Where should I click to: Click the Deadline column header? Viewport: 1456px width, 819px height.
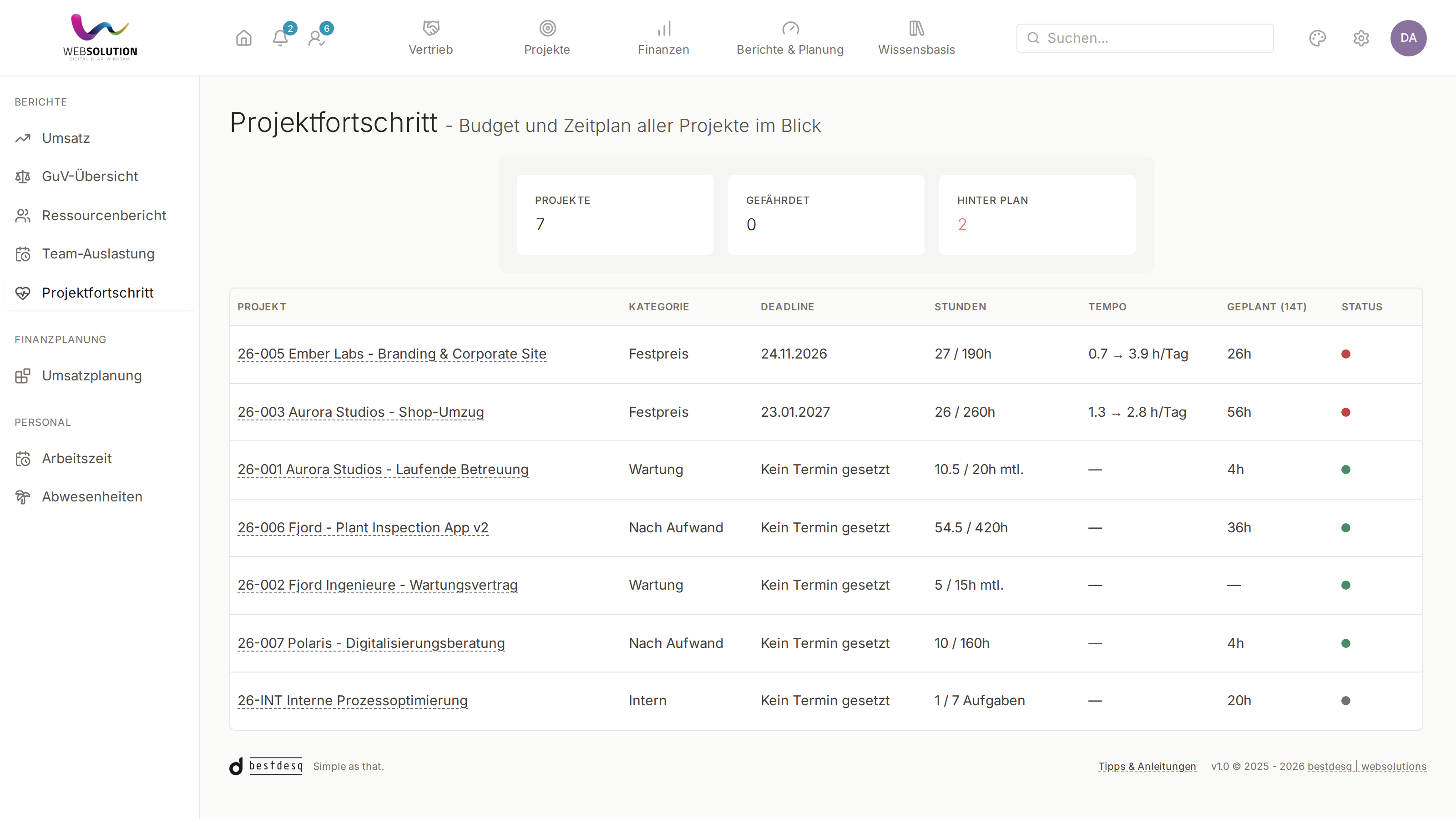pyautogui.click(x=787, y=307)
